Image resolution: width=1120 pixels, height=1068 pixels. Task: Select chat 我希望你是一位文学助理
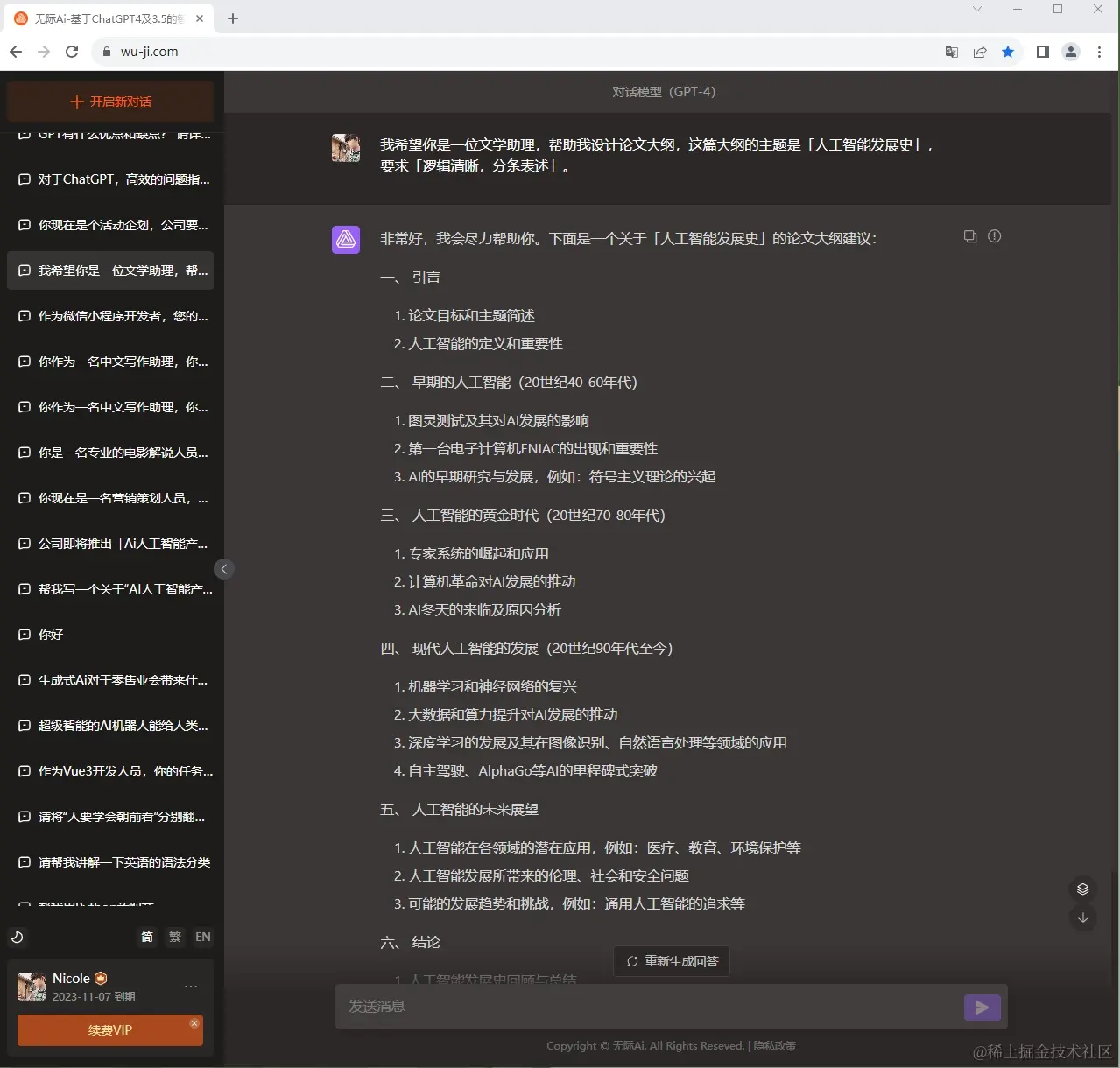[110, 271]
